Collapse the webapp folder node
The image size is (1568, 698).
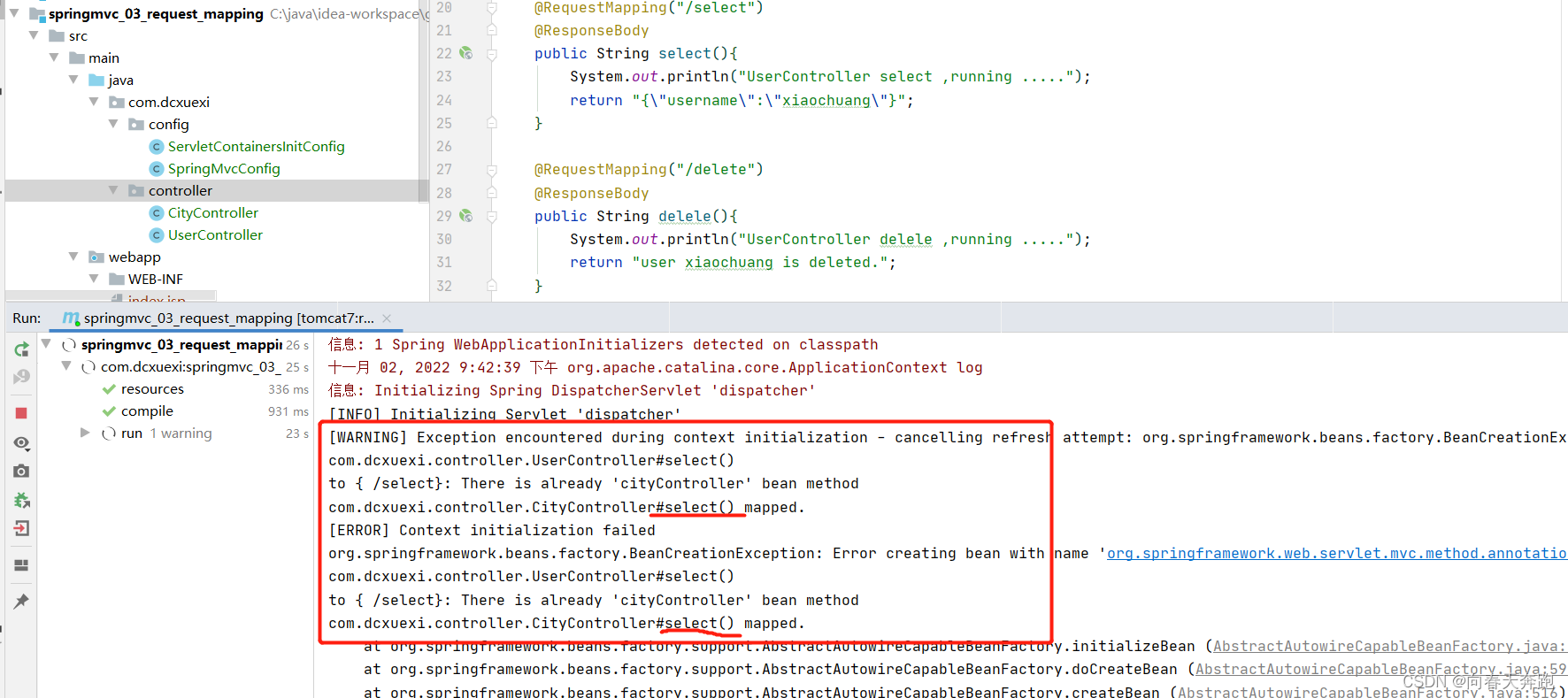73,257
